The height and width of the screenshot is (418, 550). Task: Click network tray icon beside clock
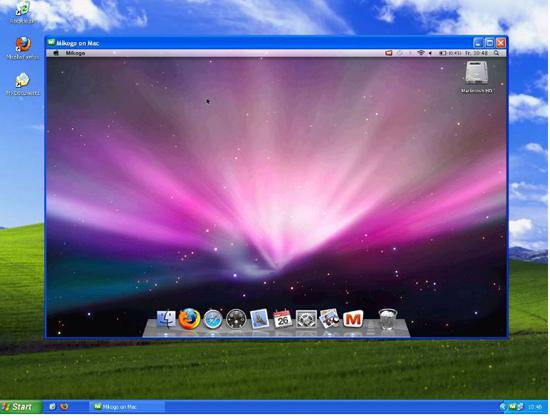point(521,407)
